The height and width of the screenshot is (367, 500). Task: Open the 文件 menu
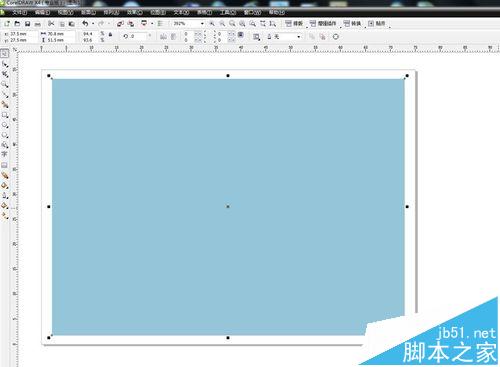coord(19,13)
